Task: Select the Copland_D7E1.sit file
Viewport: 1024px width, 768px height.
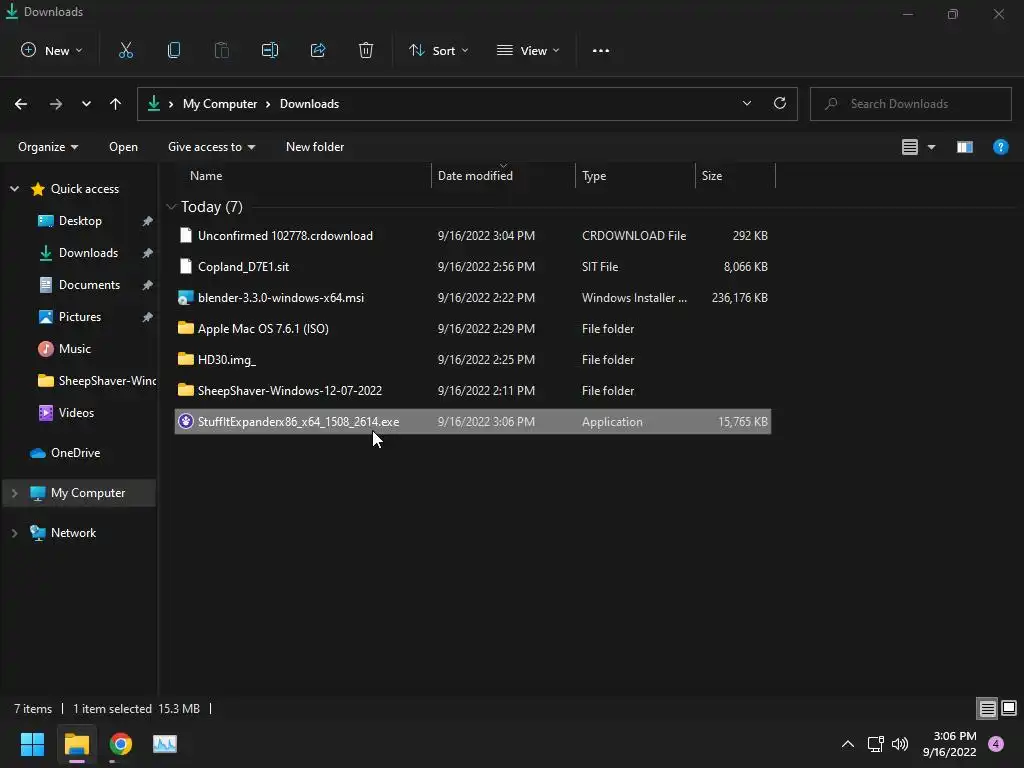Action: pos(473,266)
